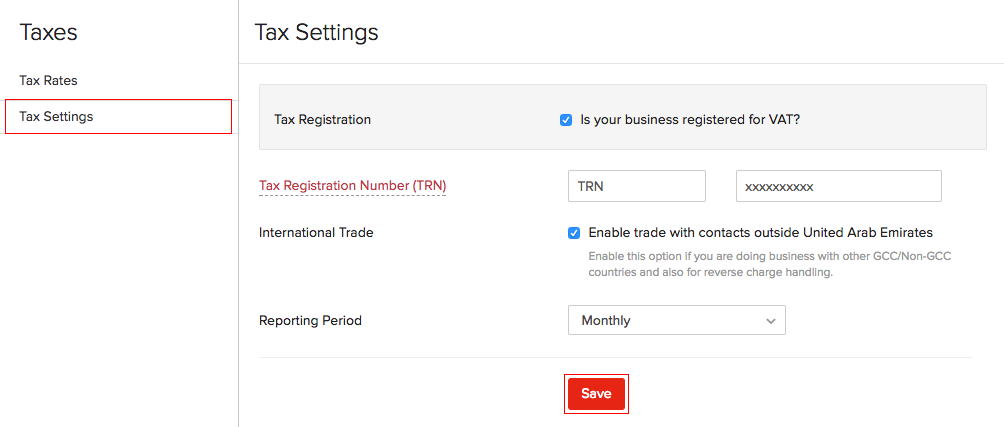Screen dimensions: 1004x427
Task: Click the chevron arrow on the Monthly dropdown
Action: coord(770,321)
